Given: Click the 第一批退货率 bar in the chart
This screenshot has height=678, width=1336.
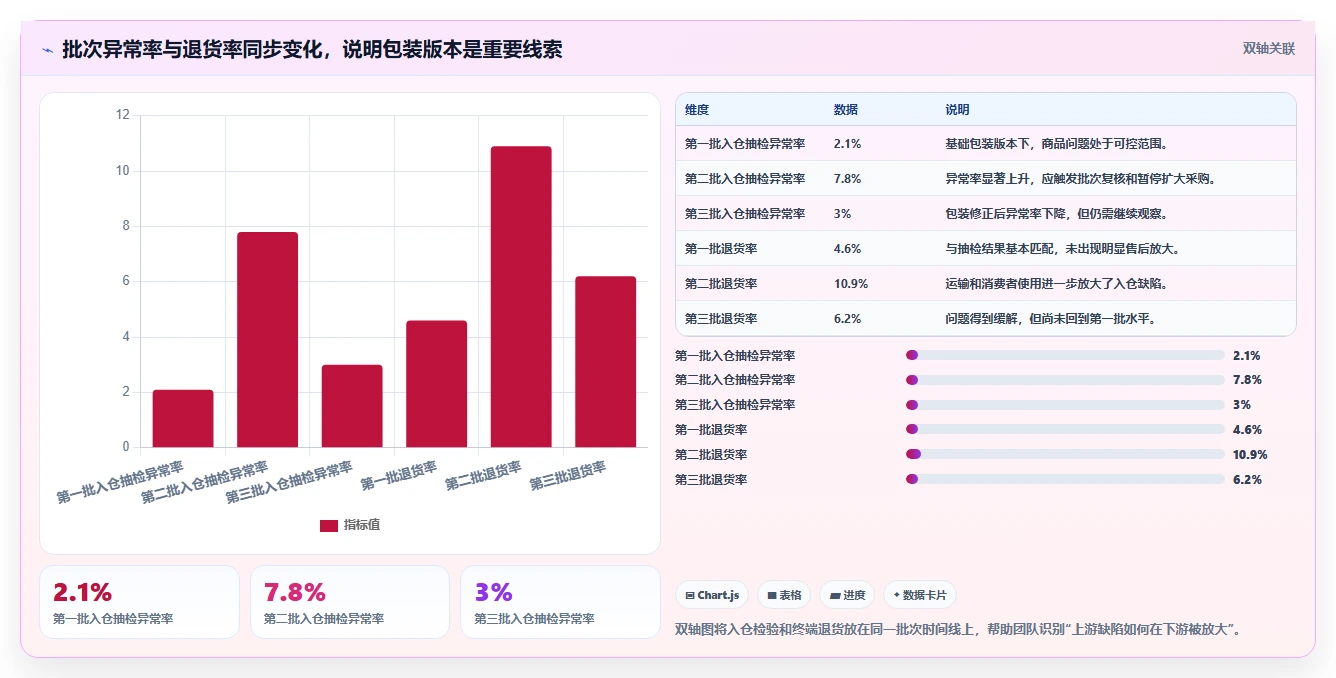Looking at the screenshot, I should (436, 384).
